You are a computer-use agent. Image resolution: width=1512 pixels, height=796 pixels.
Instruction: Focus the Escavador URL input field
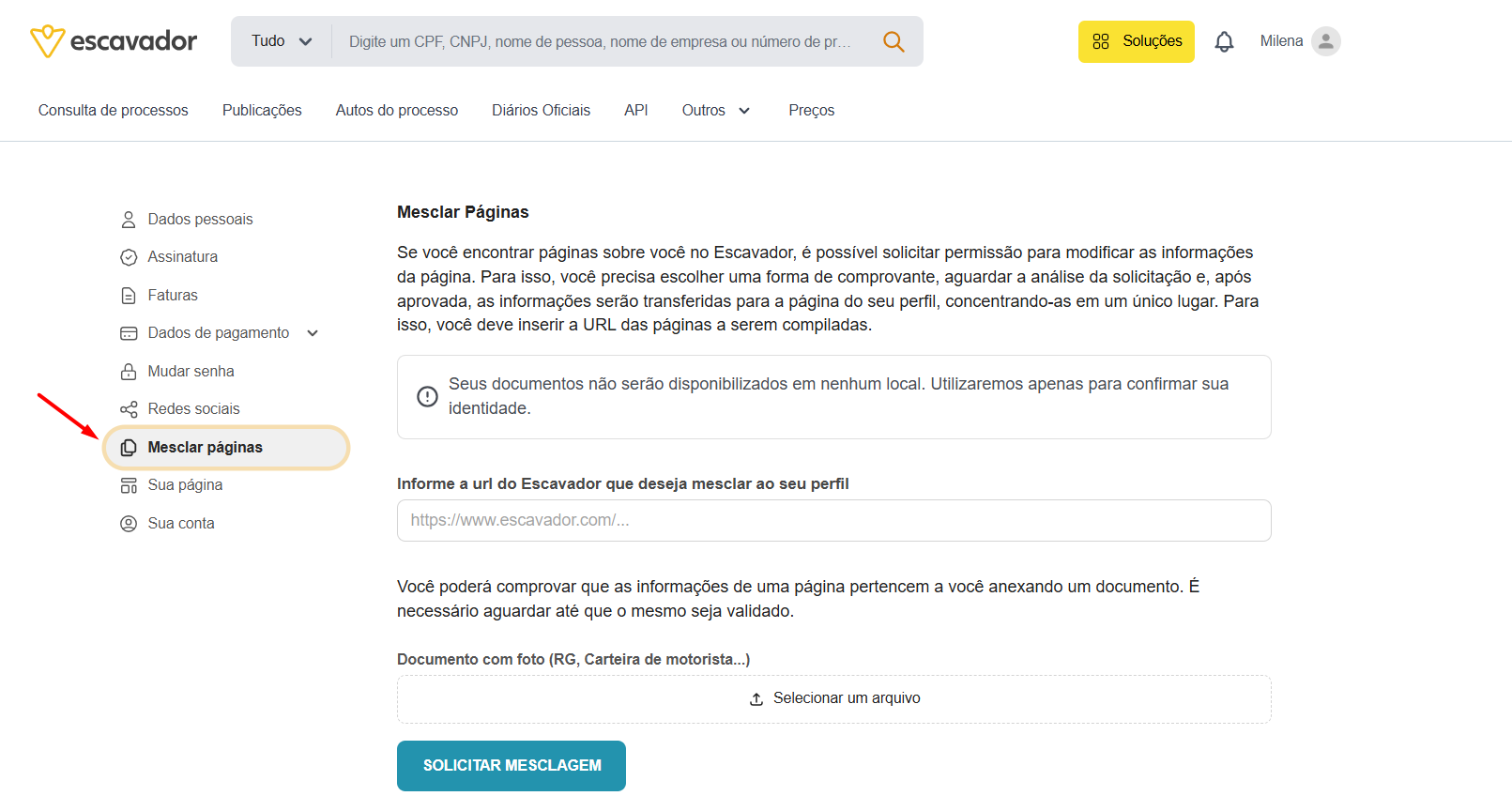point(834,521)
